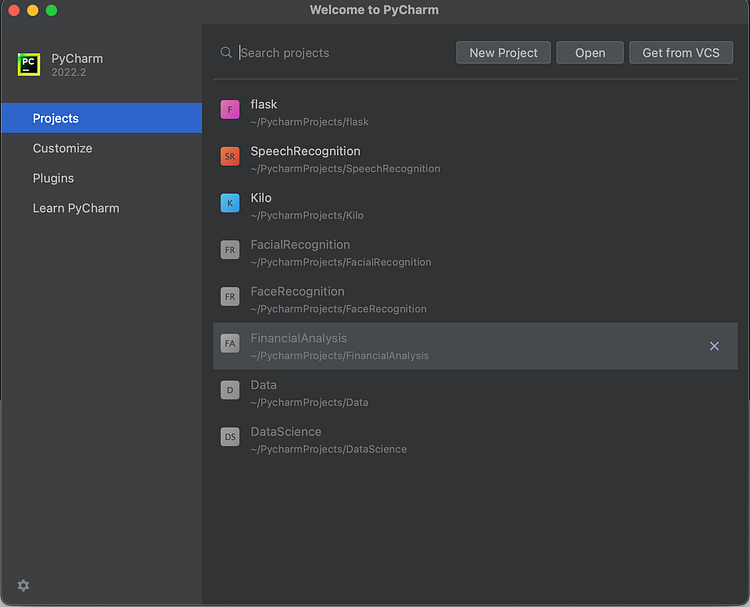Go to Learn PyCharm section

[x=76, y=208]
